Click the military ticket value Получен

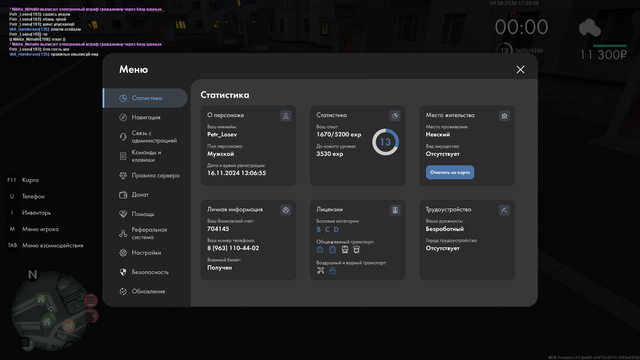[220, 268]
